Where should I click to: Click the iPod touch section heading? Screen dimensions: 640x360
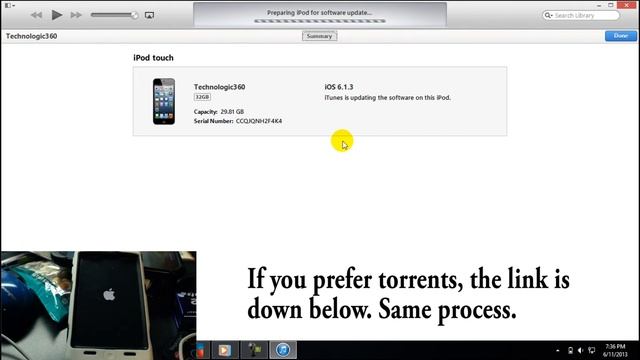[x=153, y=58]
